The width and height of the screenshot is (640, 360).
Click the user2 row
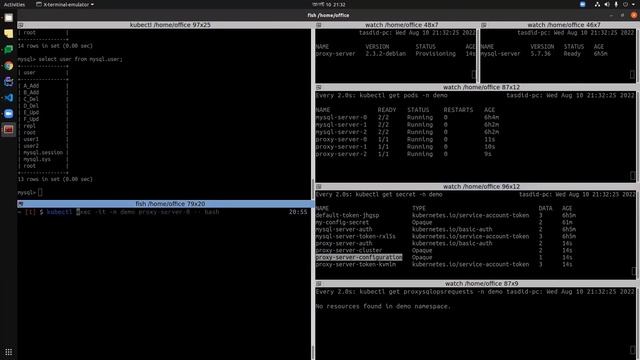click(x=31, y=146)
